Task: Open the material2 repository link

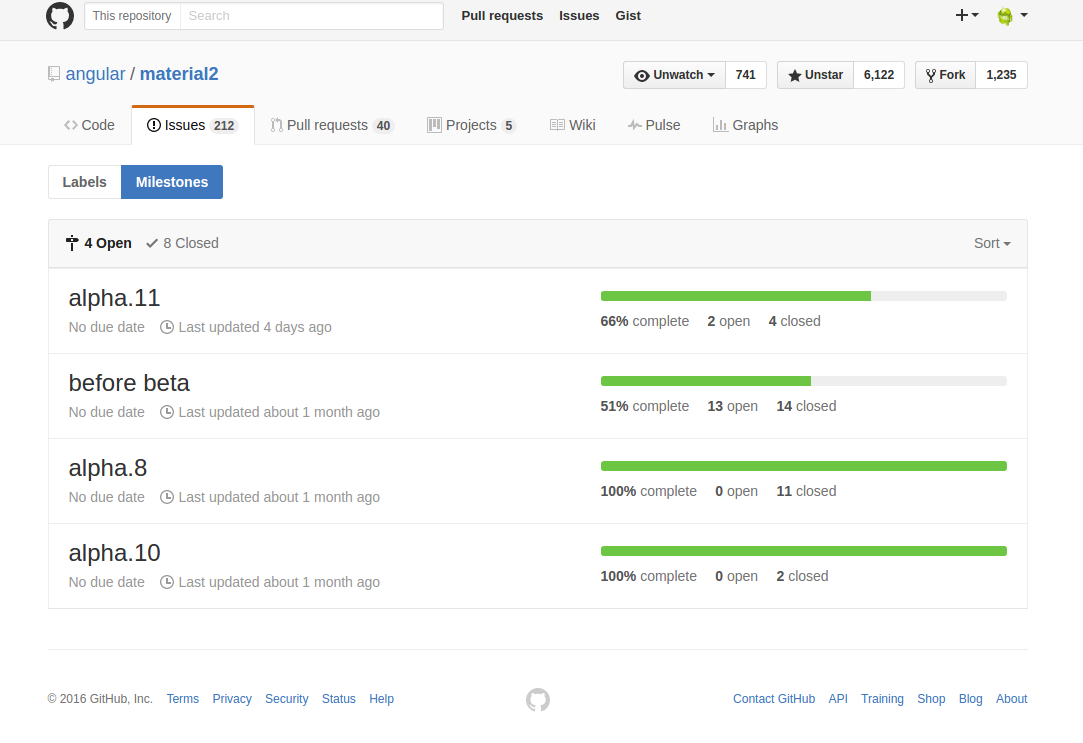Action: pos(179,74)
